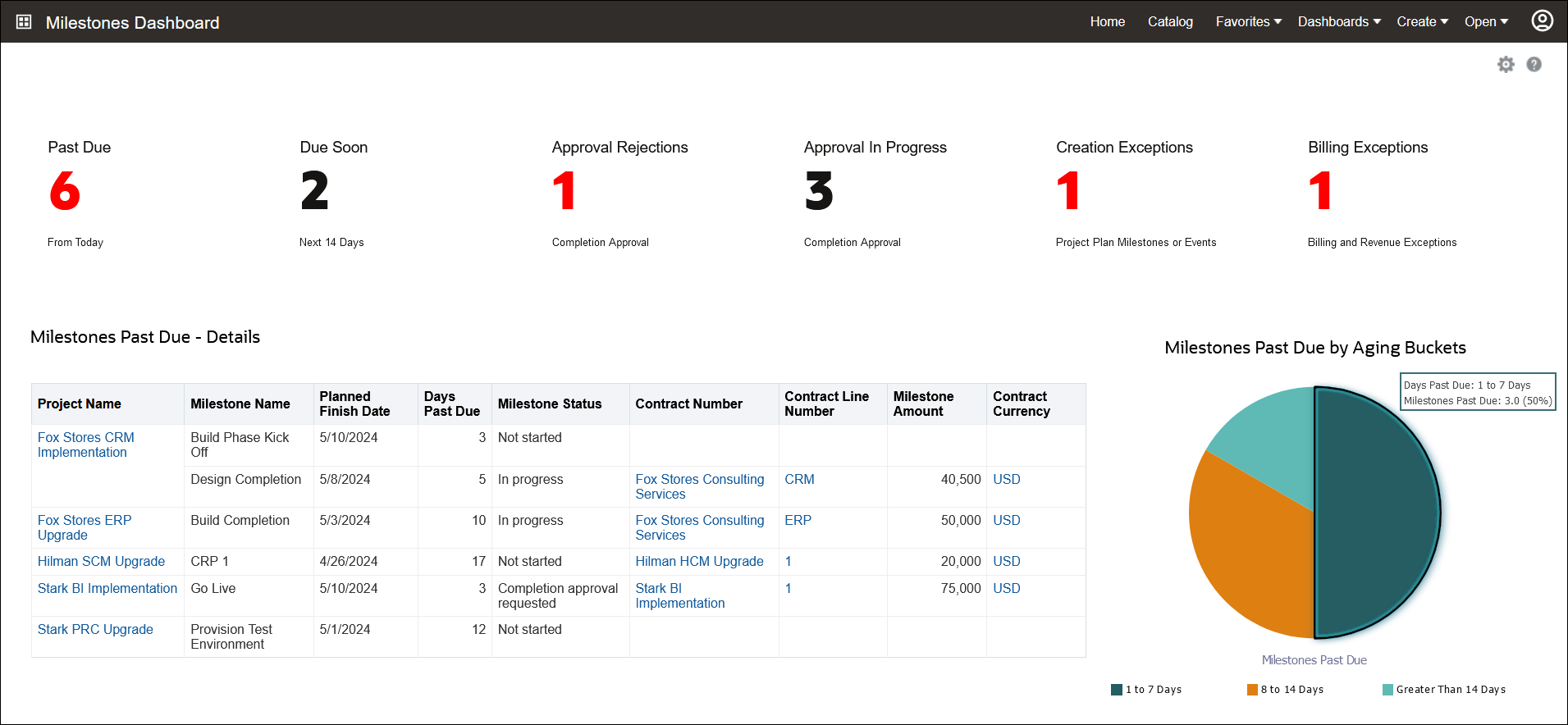Click the 40,500 milestone amount
This screenshot has height=725, width=1568.
pyautogui.click(x=961, y=480)
